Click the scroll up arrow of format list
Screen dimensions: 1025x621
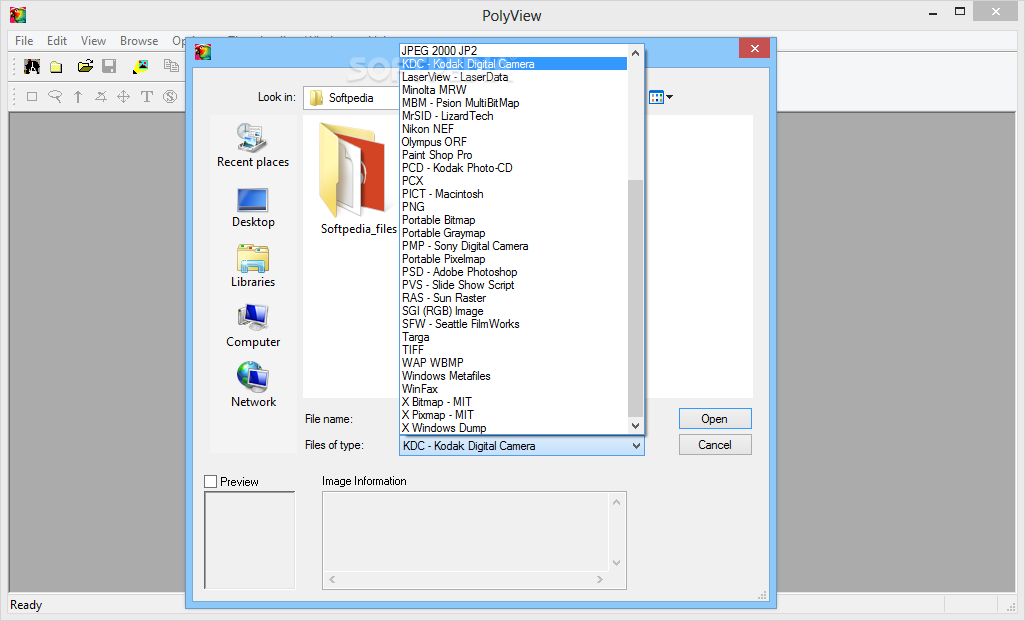(635, 53)
